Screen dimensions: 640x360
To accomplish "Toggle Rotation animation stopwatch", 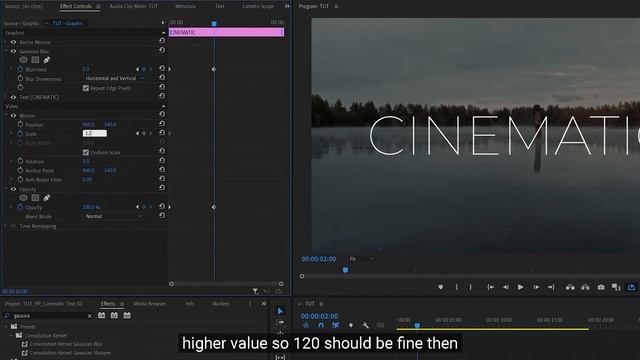I will coord(20,161).
